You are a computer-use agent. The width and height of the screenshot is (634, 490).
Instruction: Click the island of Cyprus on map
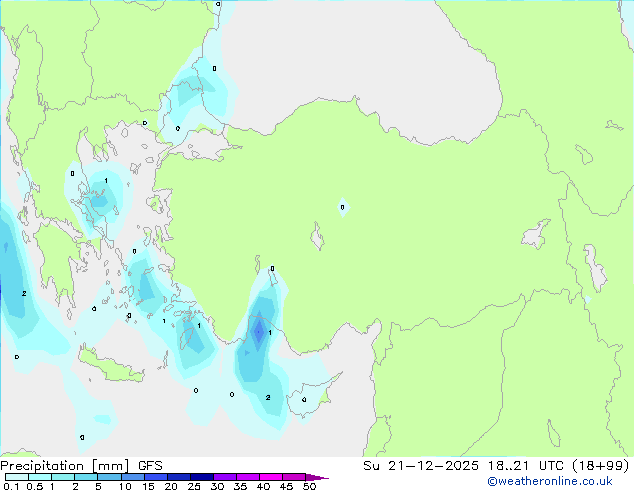[x=309, y=398]
